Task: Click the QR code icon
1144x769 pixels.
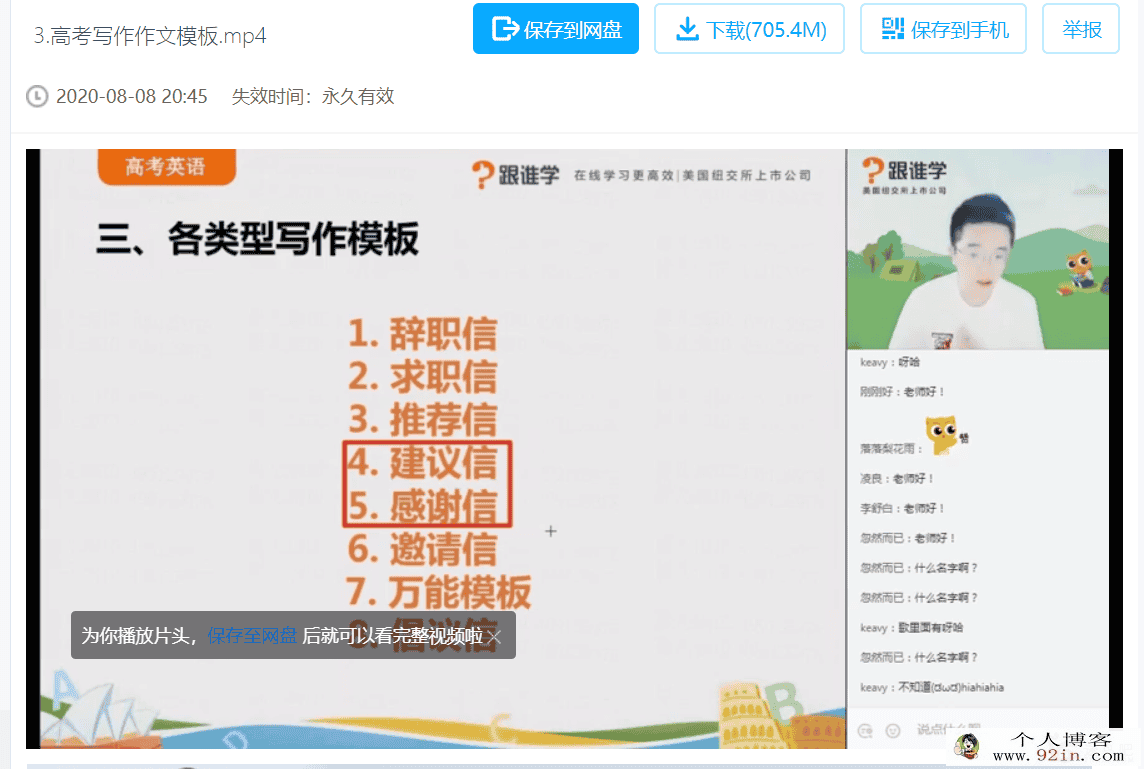Action: (892, 29)
